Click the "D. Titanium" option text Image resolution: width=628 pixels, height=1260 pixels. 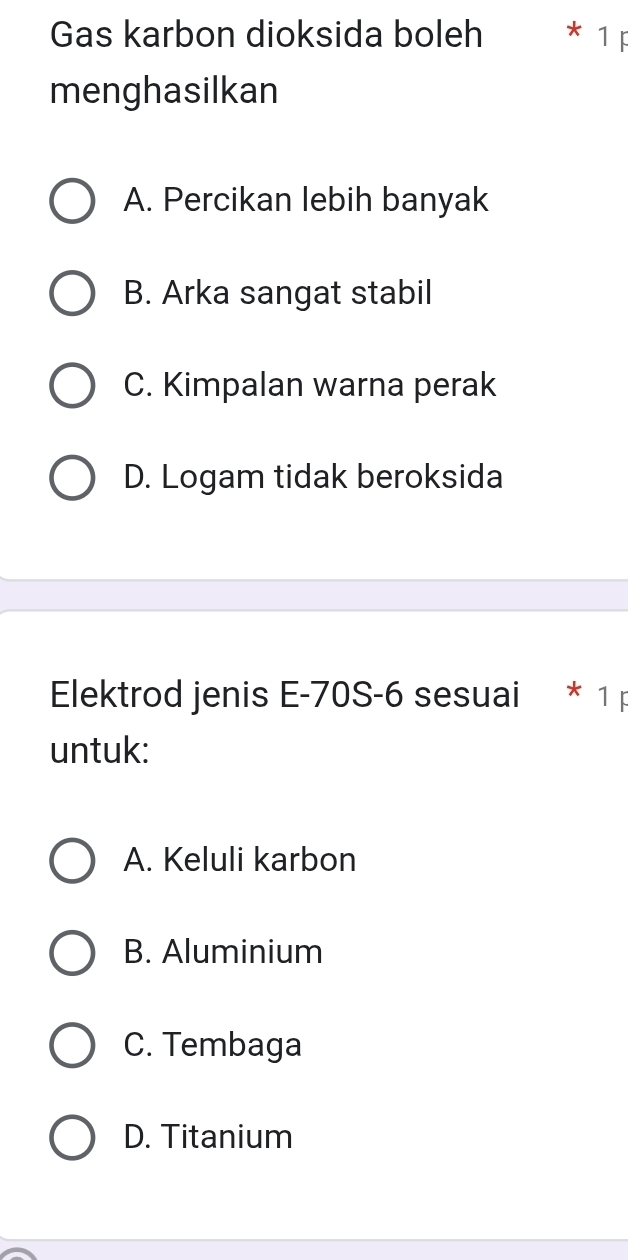(x=208, y=1136)
